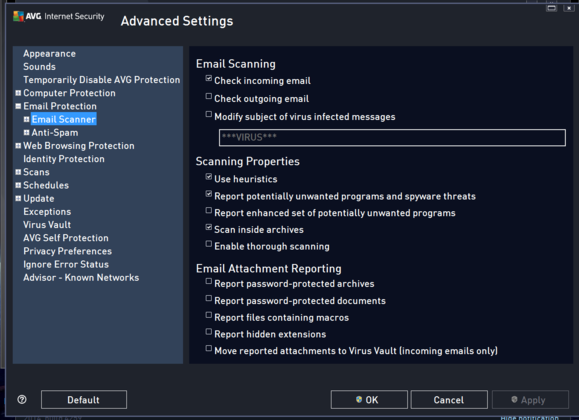Expand the Email Scanner subnode
579x420 pixels.
pyautogui.click(x=26, y=119)
